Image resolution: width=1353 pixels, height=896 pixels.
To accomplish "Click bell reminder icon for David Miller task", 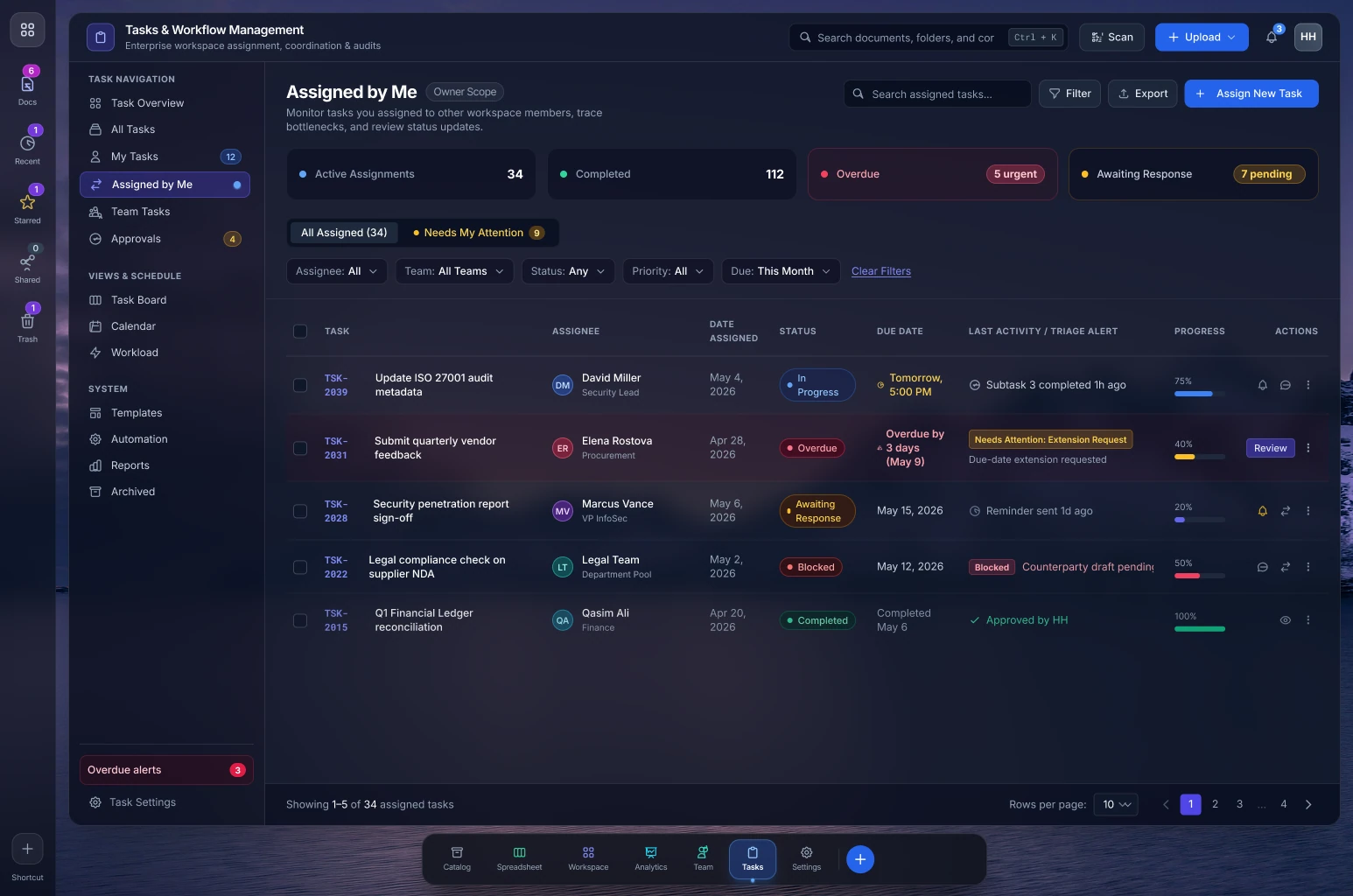I will 1263,385.
